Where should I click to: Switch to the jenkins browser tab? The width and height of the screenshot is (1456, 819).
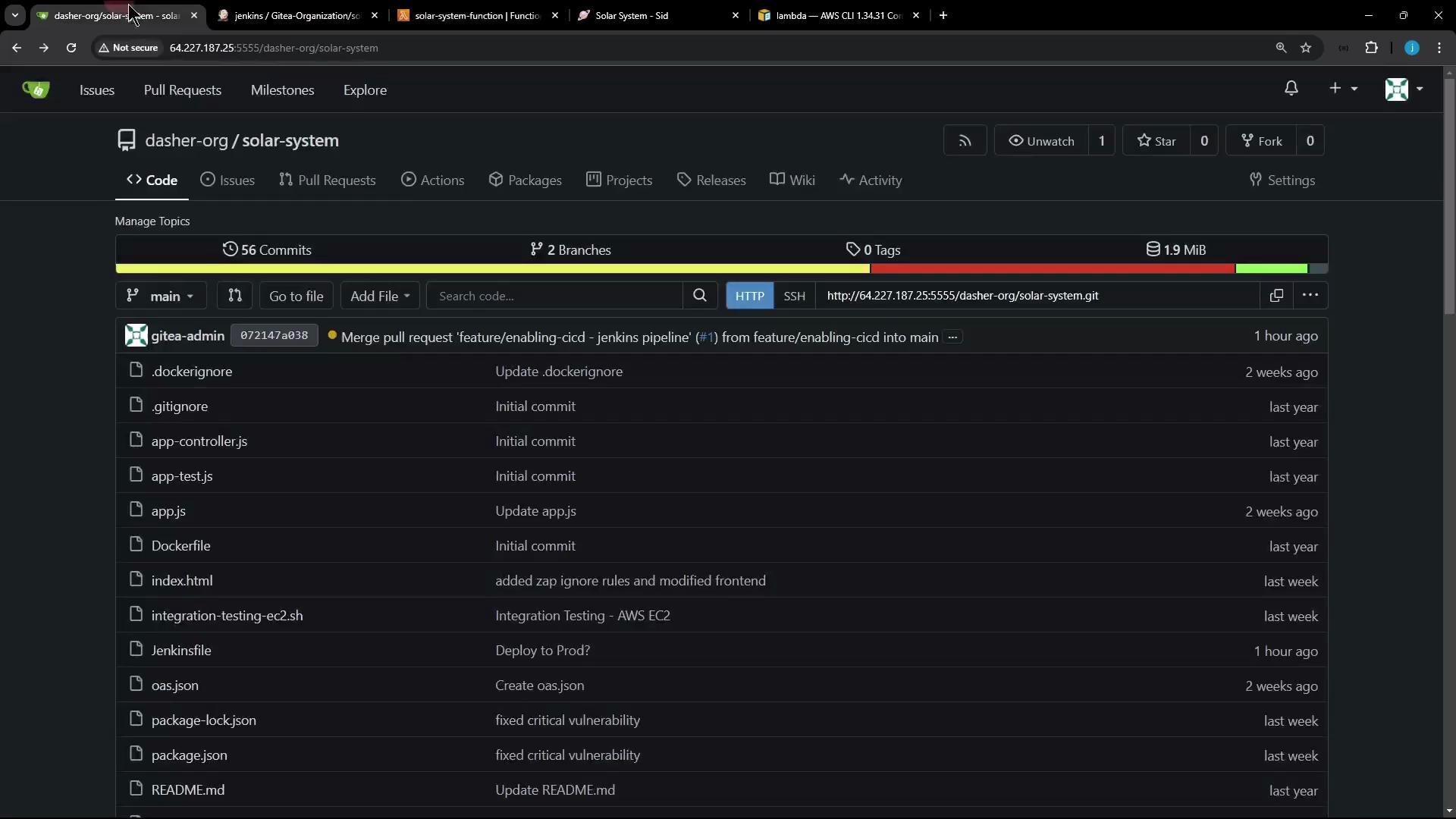297,15
